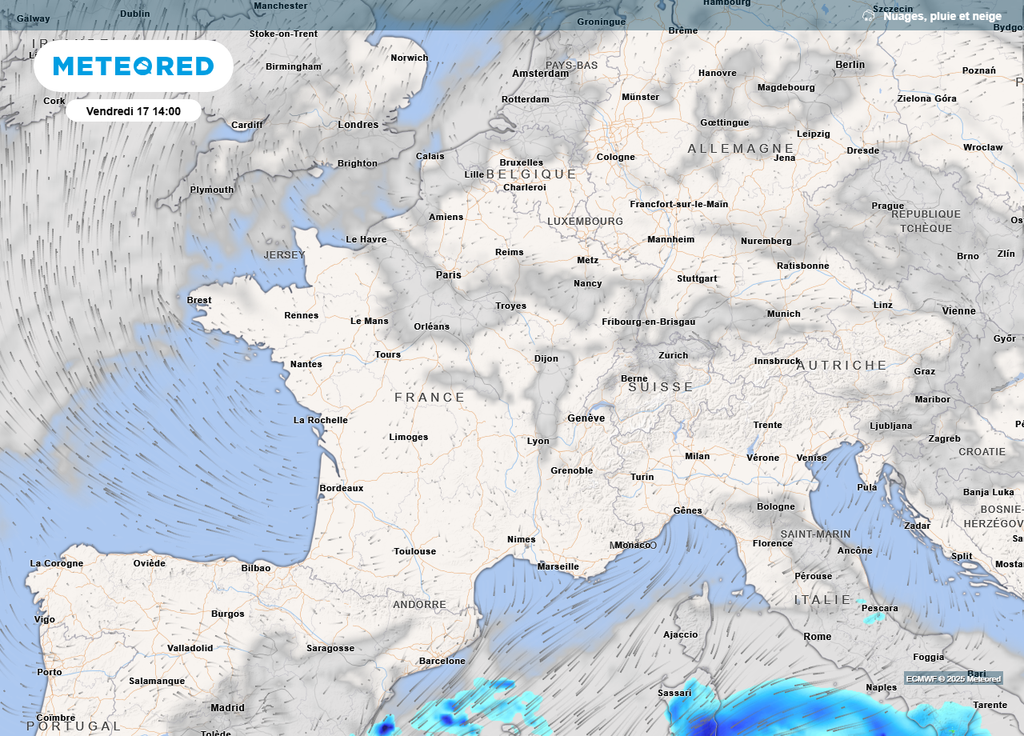Viewport: 1024px width, 736px height.
Task: Click Barcelone on the map
Action: pos(442,661)
